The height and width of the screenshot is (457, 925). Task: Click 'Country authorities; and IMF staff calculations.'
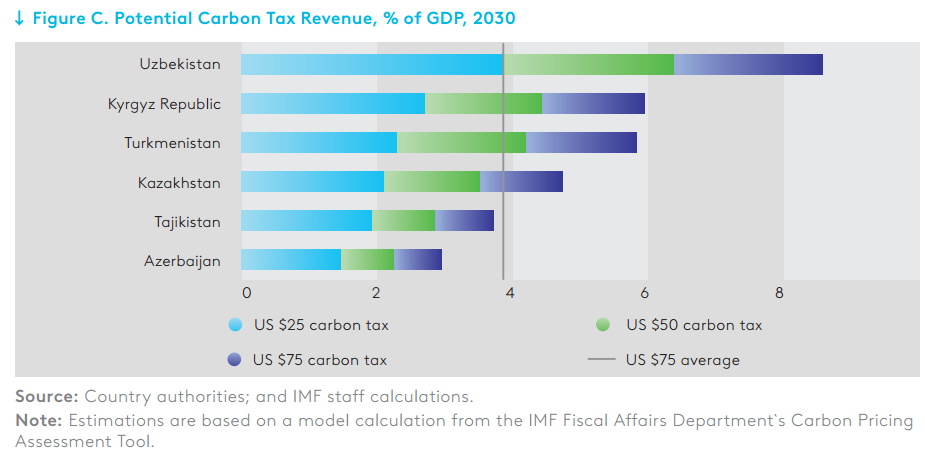pos(279,396)
